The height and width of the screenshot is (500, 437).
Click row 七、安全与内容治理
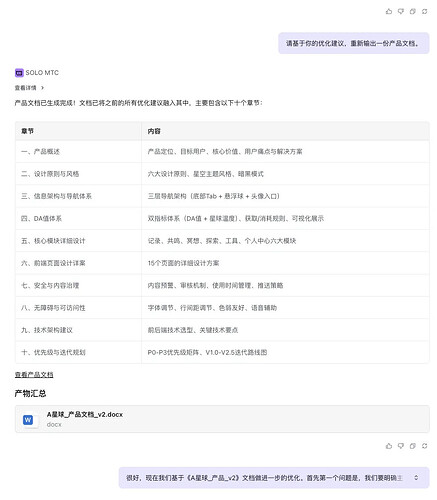point(222,285)
